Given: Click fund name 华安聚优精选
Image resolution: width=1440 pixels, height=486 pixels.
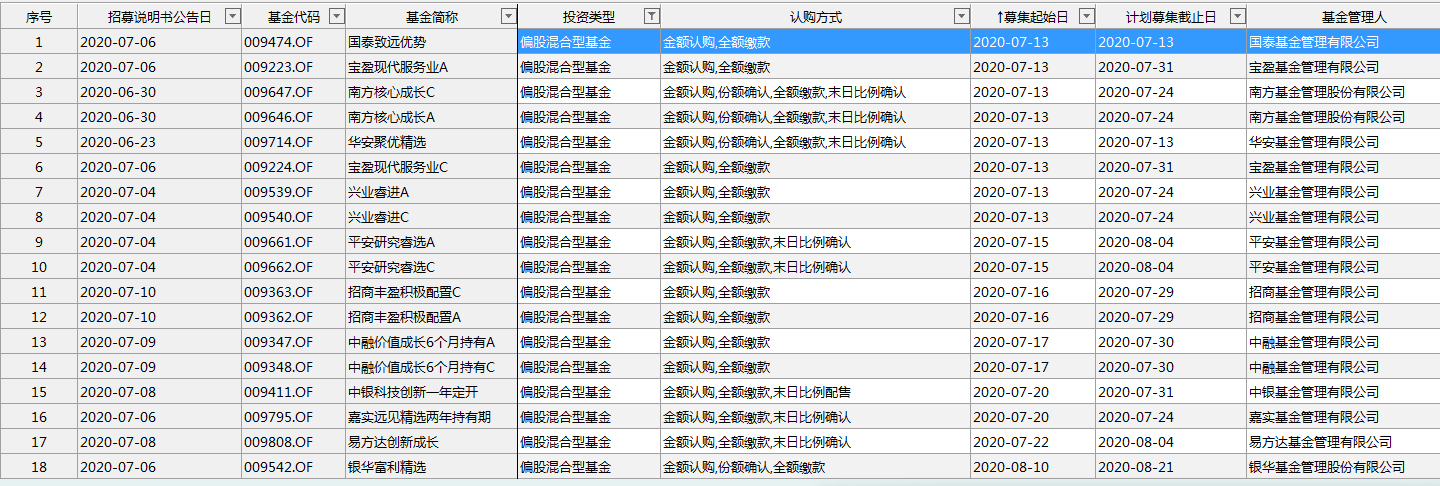Looking at the screenshot, I should point(387,142).
